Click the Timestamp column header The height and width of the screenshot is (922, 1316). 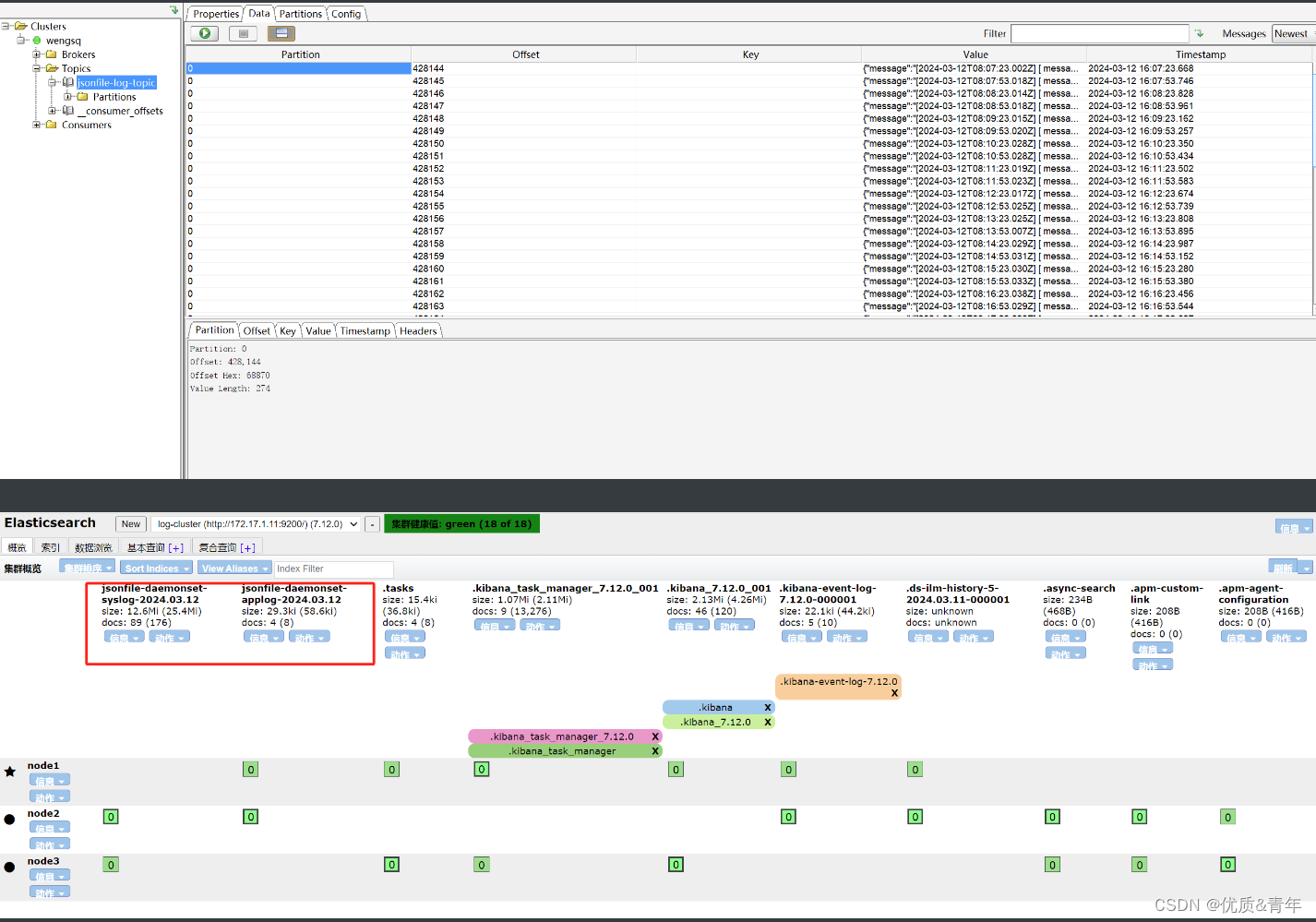click(x=1200, y=54)
